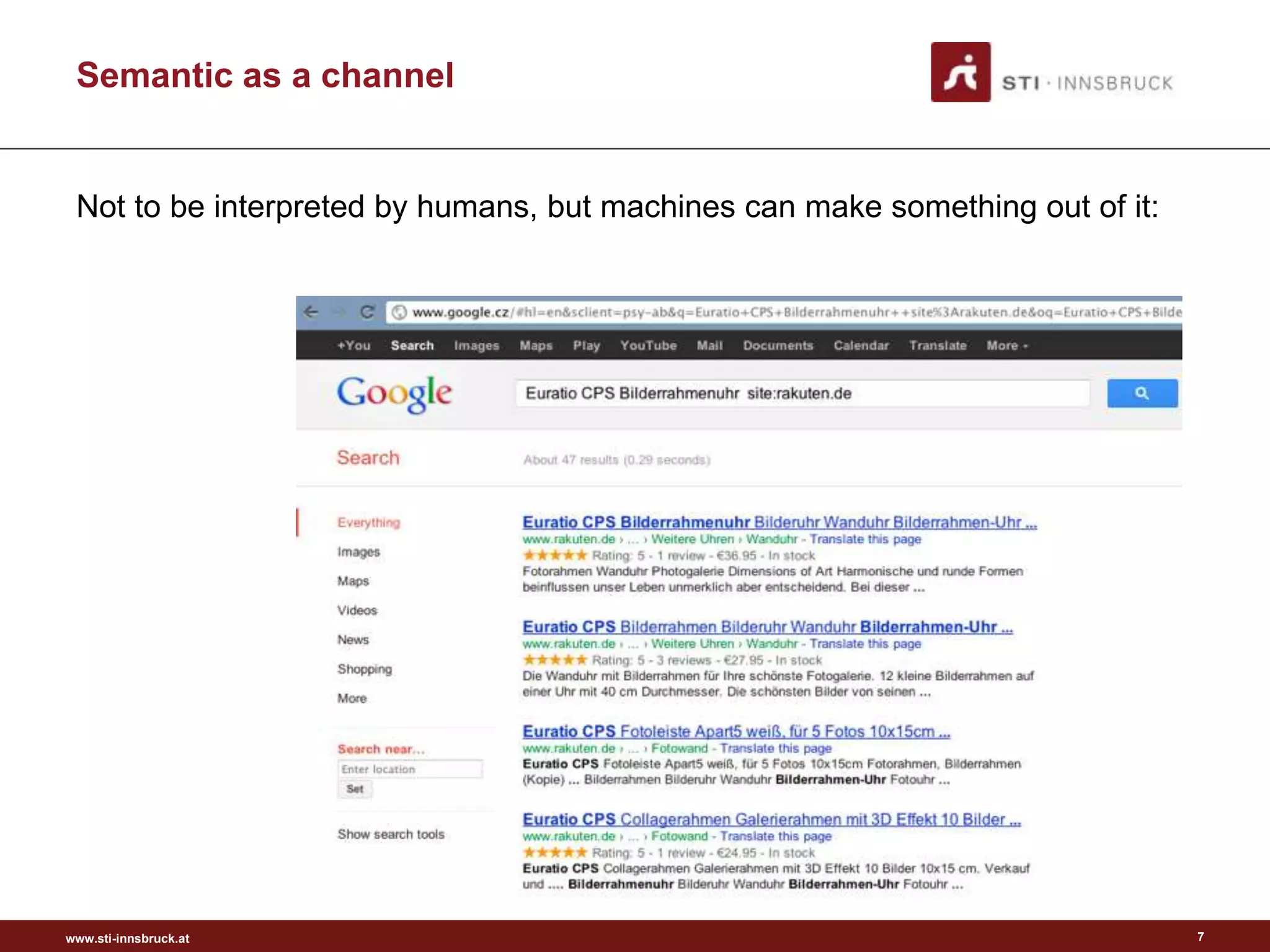1270x952 pixels.
Task: Click the browser back arrow
Action: coord(311,312)
